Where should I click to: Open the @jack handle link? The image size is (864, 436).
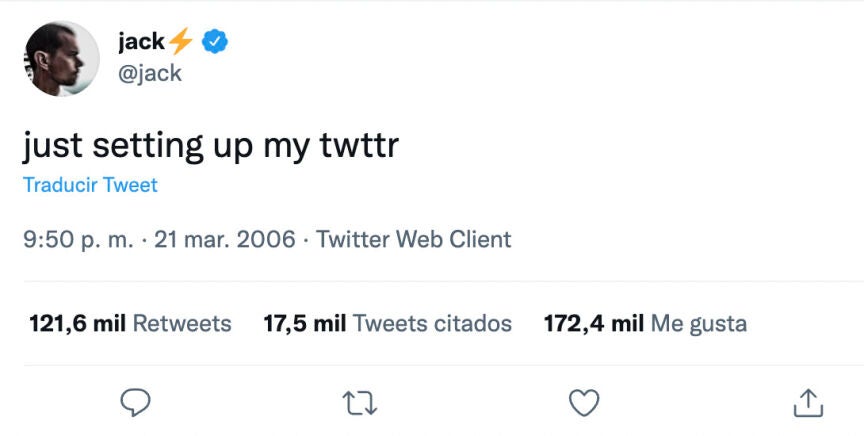click(x=150, y=73)
